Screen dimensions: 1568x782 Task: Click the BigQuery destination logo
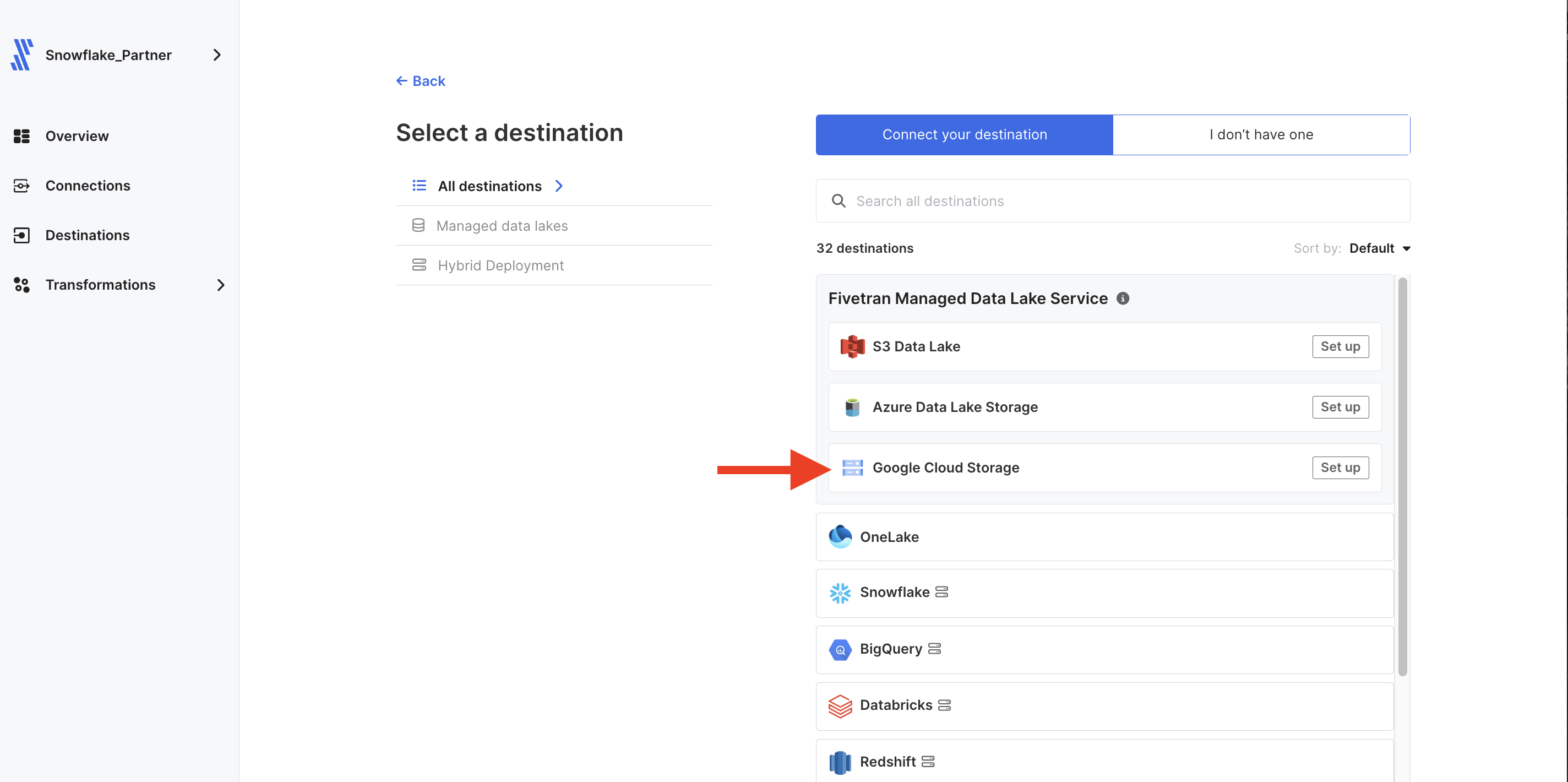pos(840,649)
